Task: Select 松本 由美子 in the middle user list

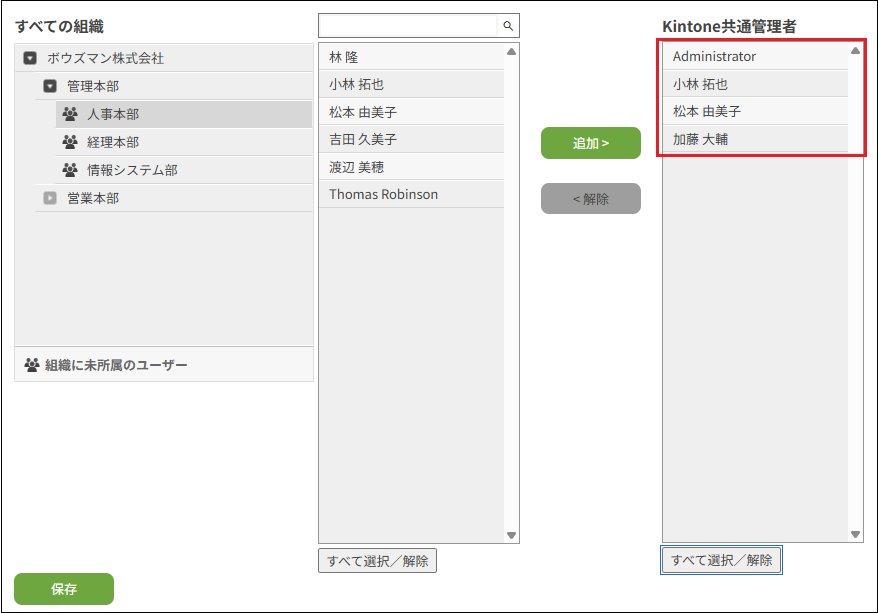Action: point(412,112)
